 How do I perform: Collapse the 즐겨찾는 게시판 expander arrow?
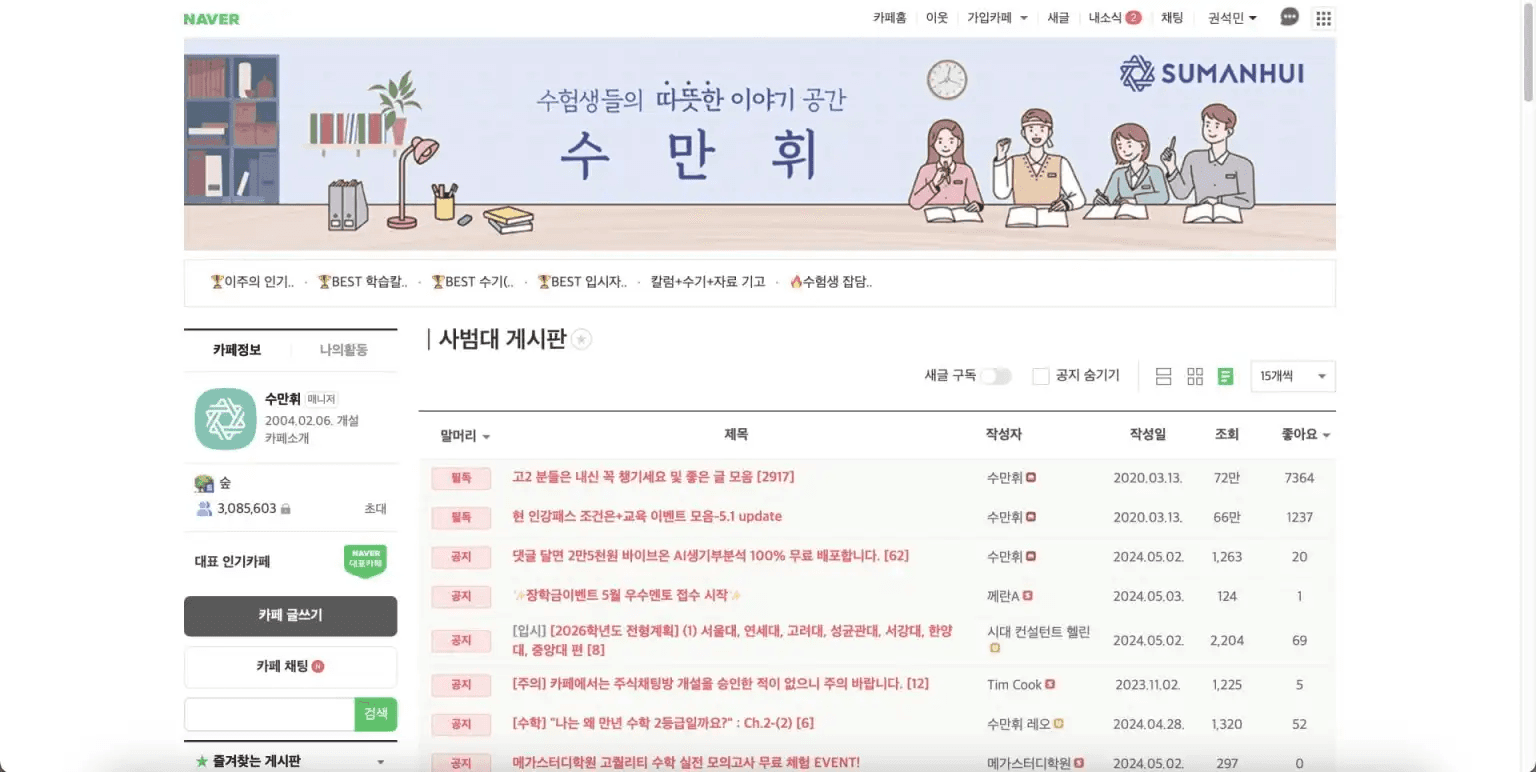click(380, 762)
